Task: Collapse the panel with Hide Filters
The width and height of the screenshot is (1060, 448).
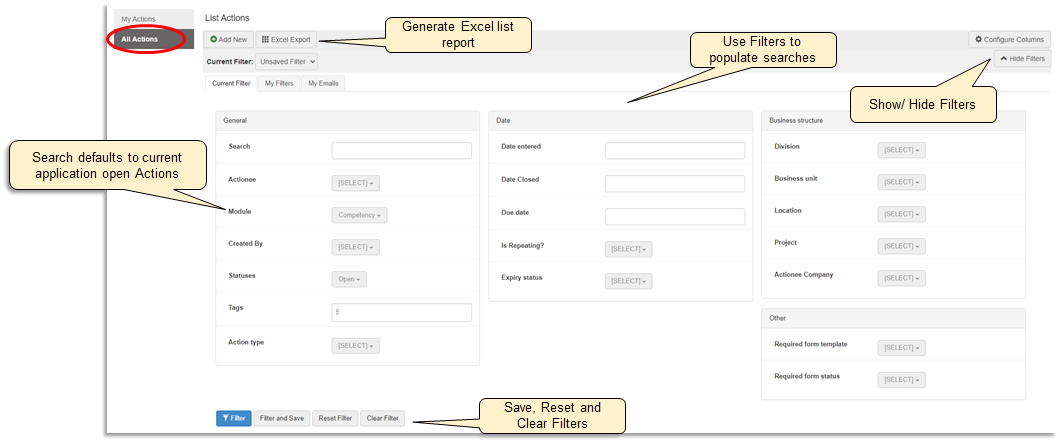Action: [1021, 59]
